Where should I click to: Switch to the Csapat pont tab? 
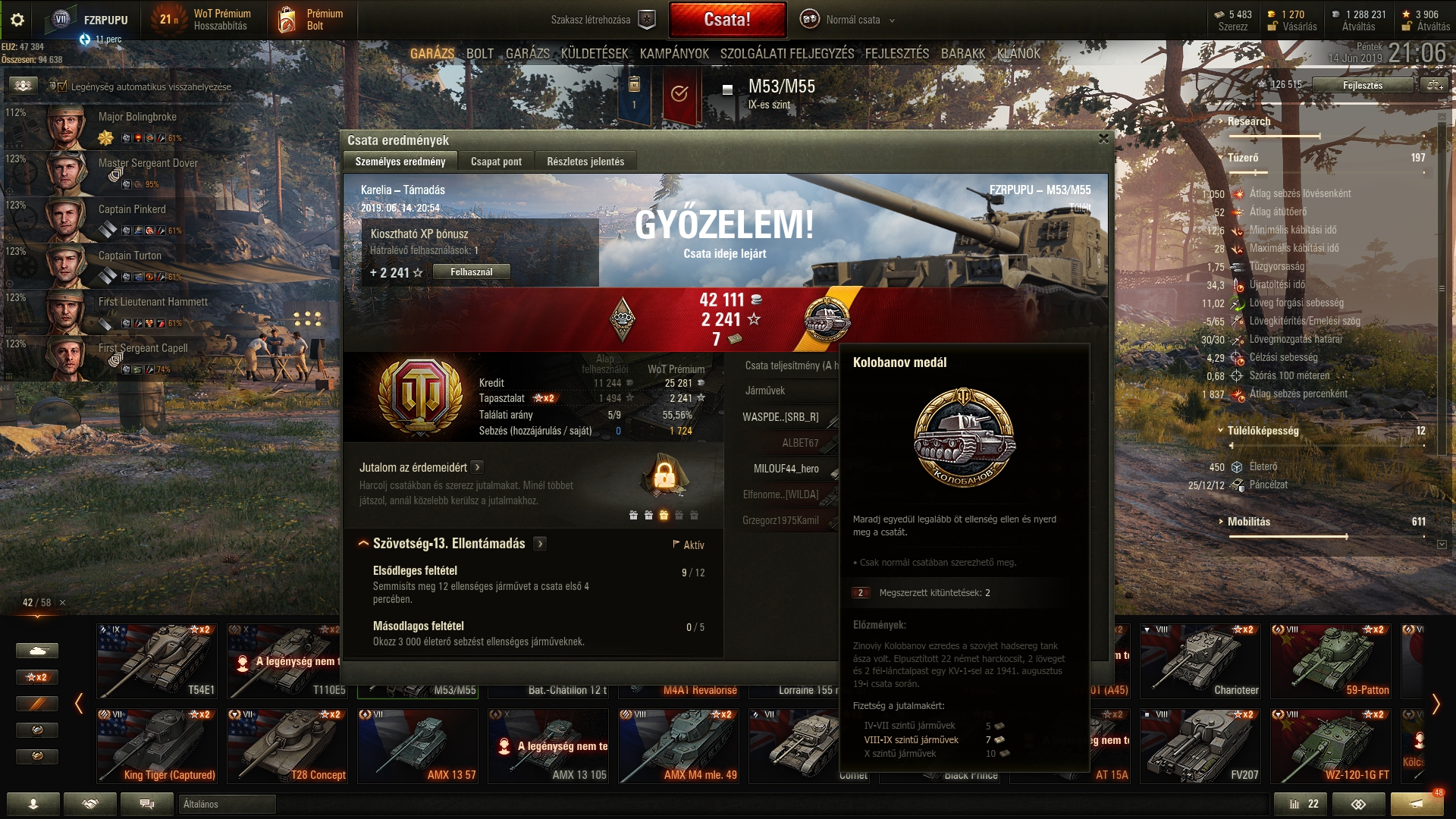(x=496, y=162)
